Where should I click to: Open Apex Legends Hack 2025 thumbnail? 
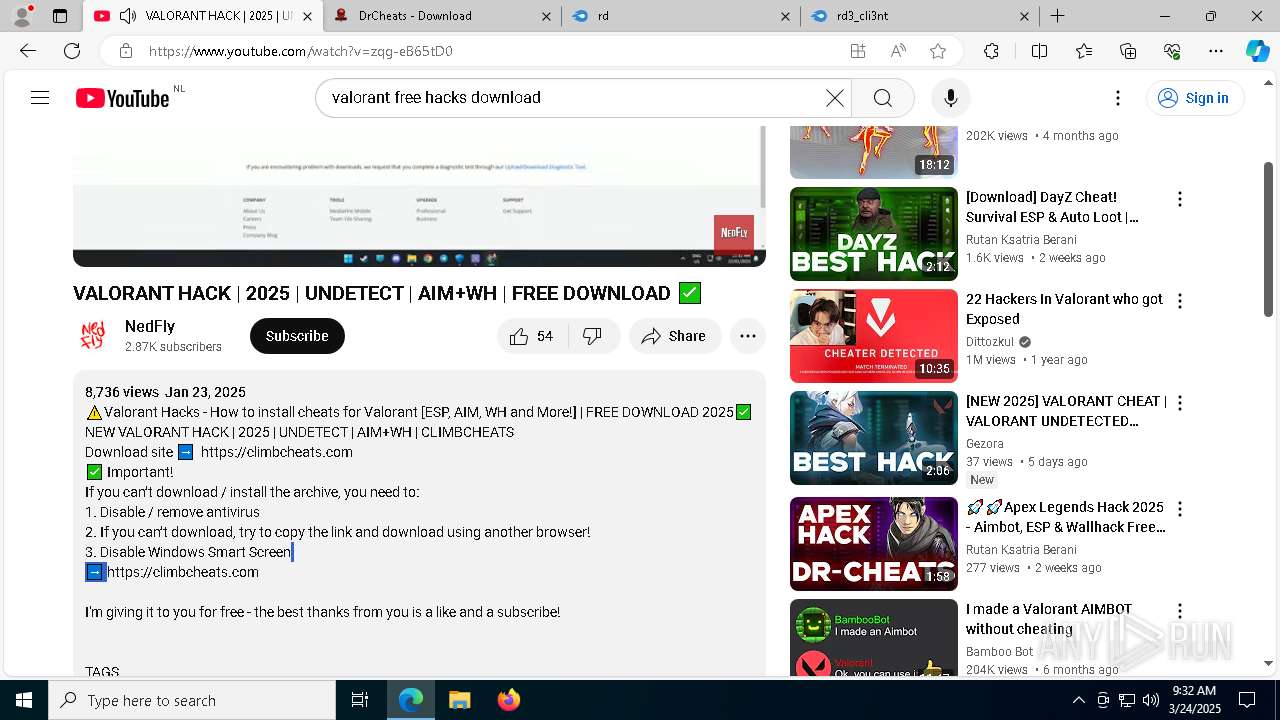[873, 544]
